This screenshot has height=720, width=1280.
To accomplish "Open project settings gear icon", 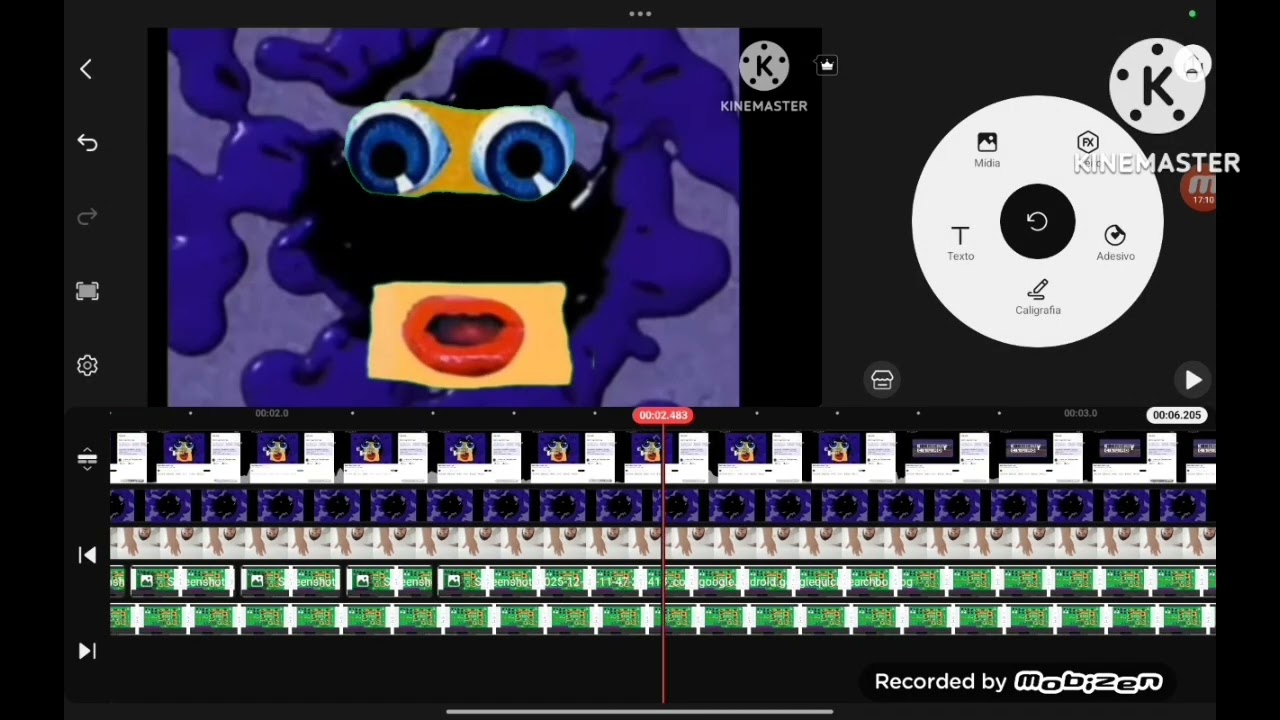I will point(87,365).
